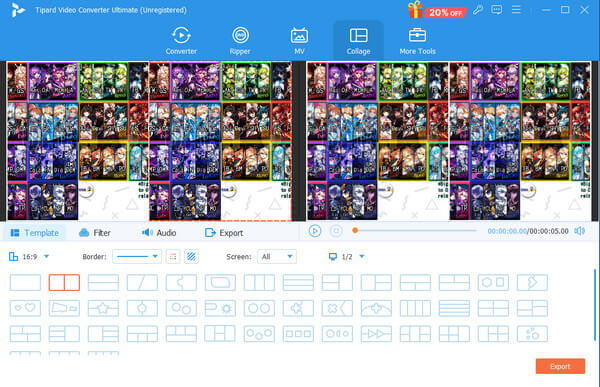Click left collage pane thumbnail
The width and height of the screenshot is (600, 387).
click(x=78, y=141)
